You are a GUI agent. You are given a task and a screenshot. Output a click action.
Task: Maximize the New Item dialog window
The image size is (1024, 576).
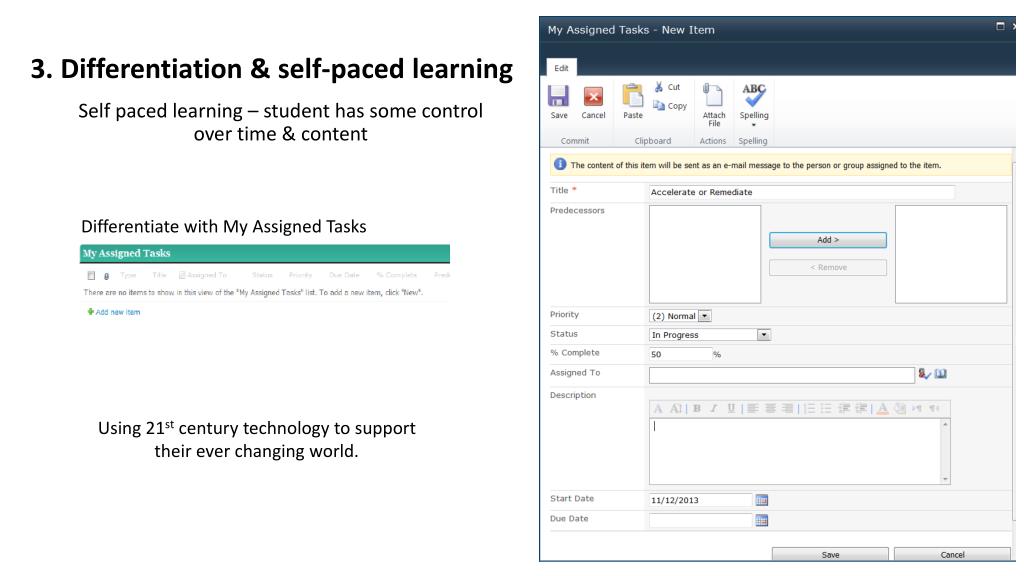tap(1000, 26)
